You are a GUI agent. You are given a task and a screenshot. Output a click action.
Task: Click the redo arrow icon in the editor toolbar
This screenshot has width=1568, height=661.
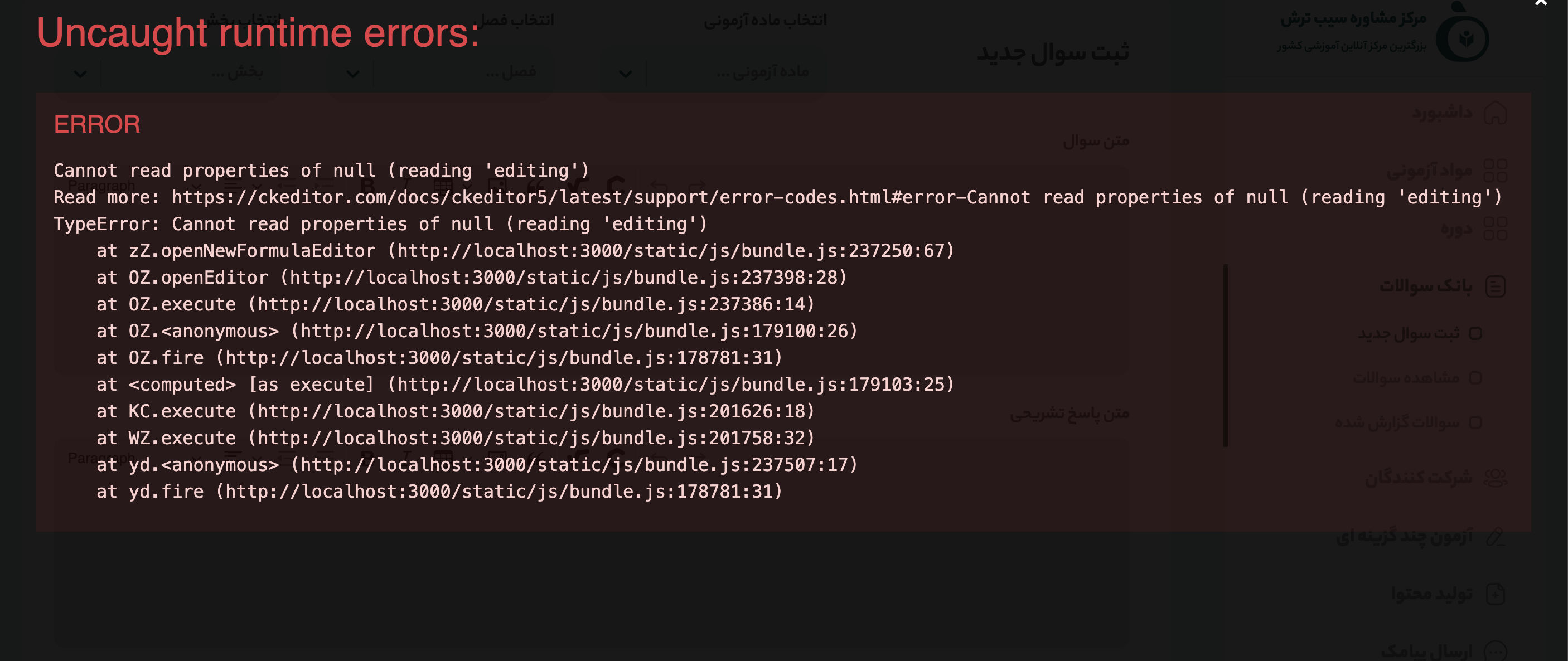[x=697, y=186]
